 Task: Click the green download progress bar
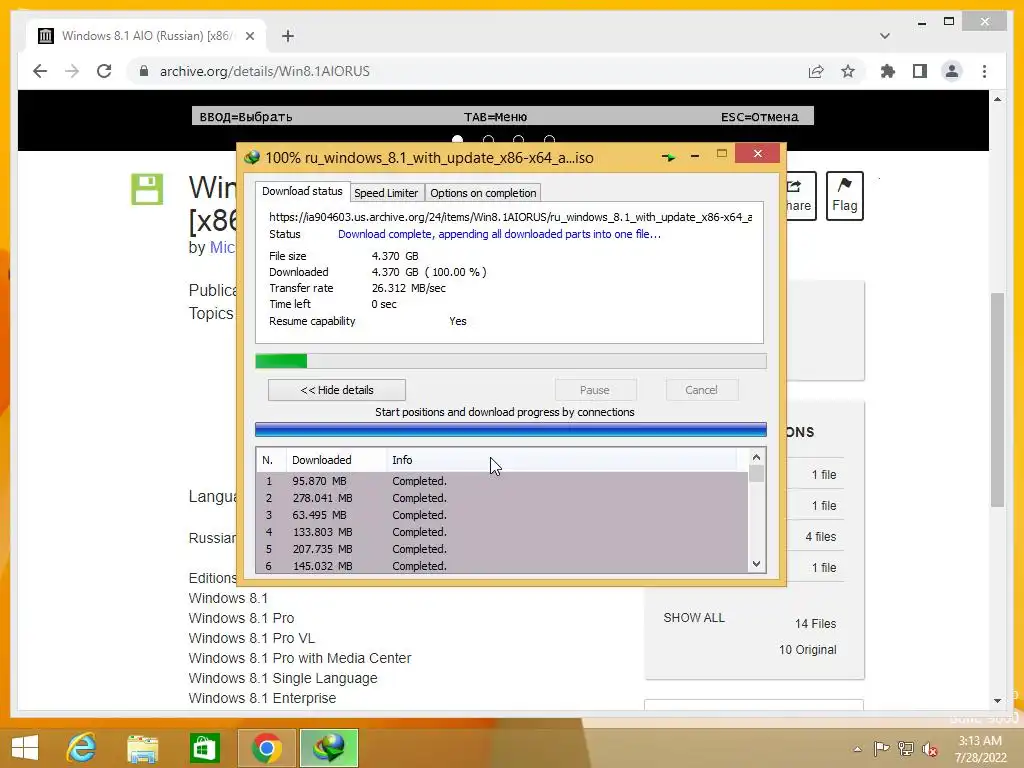tap(511, 361)
